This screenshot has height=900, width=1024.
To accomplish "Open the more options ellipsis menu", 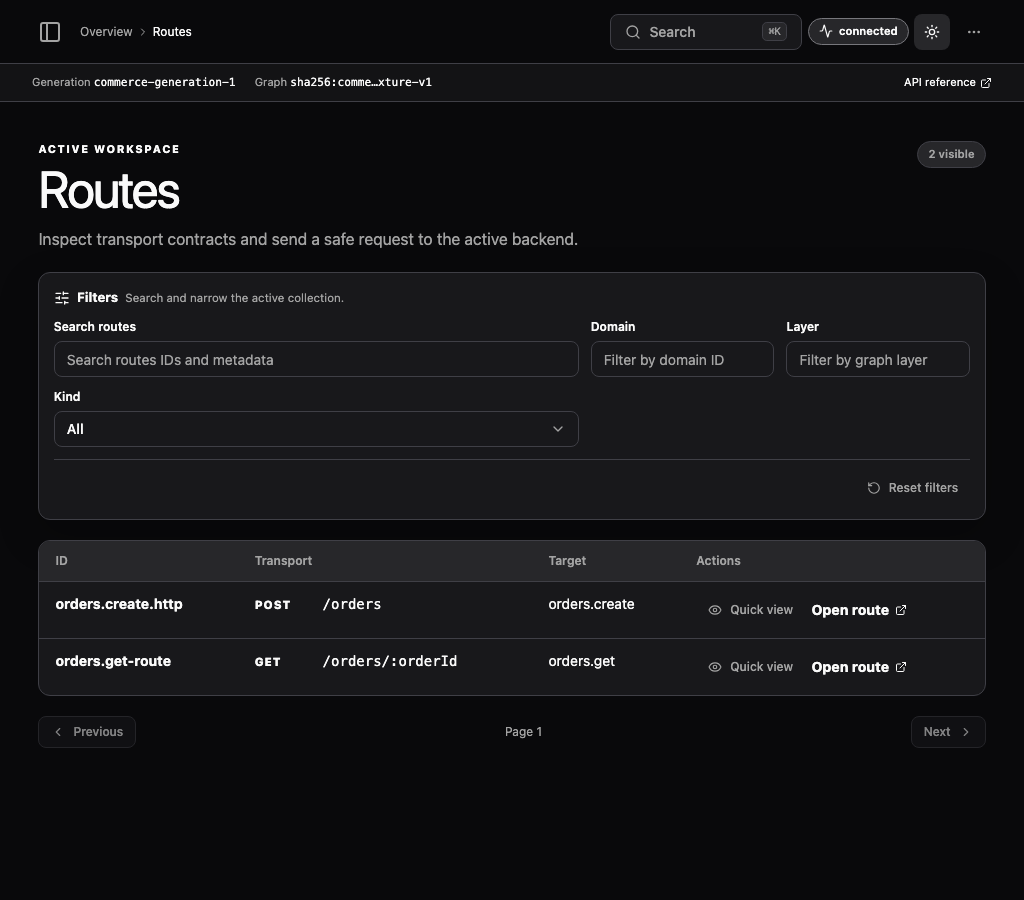I will tap(973, 32).
